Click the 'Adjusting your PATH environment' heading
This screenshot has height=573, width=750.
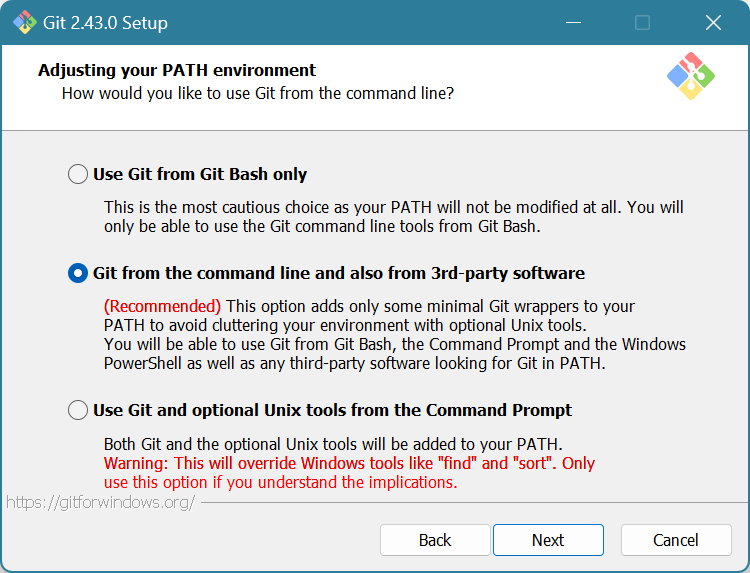tap(177, 70)
